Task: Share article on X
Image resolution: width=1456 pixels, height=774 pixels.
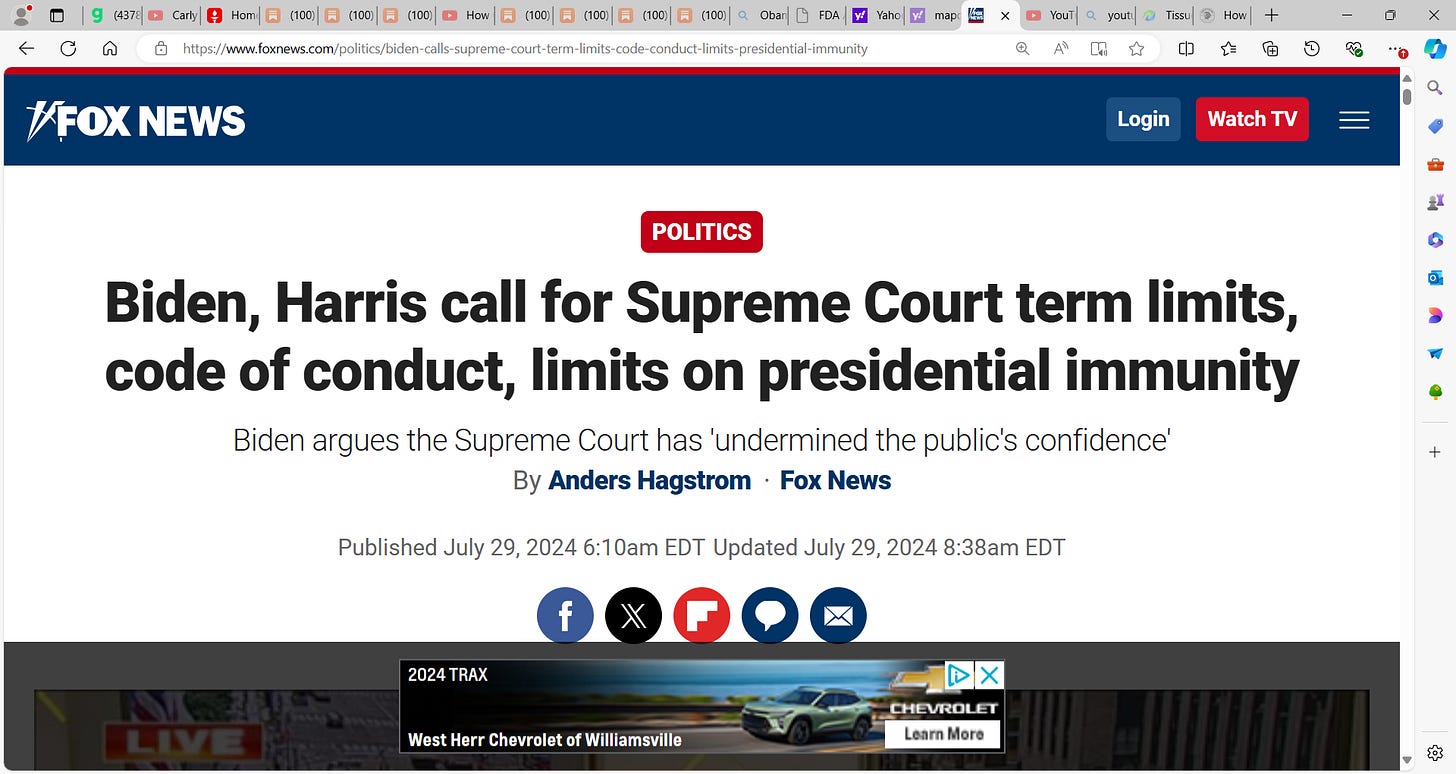Action: [633, 615]
